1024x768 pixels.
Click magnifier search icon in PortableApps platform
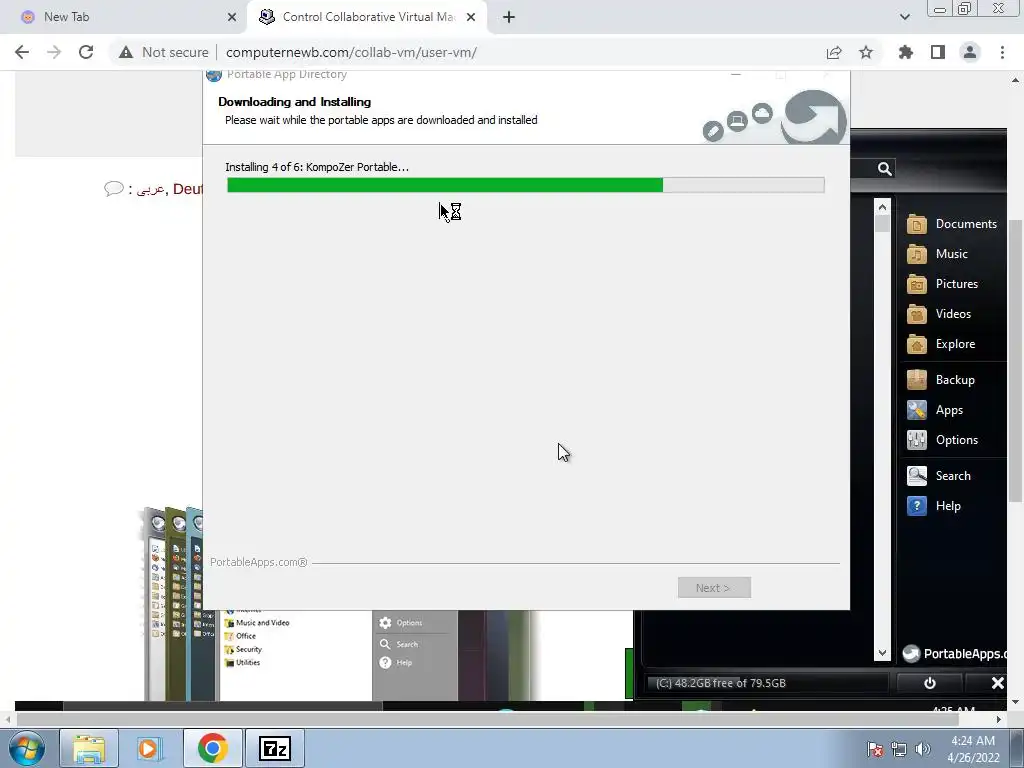[884, 169]
